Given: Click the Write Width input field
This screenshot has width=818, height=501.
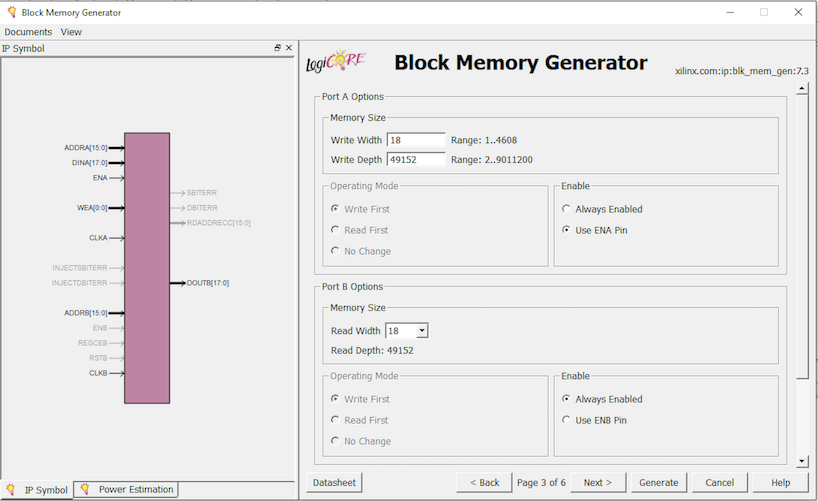Looking at the screenshot, I should pyautogui.click(x=416, y=140).
